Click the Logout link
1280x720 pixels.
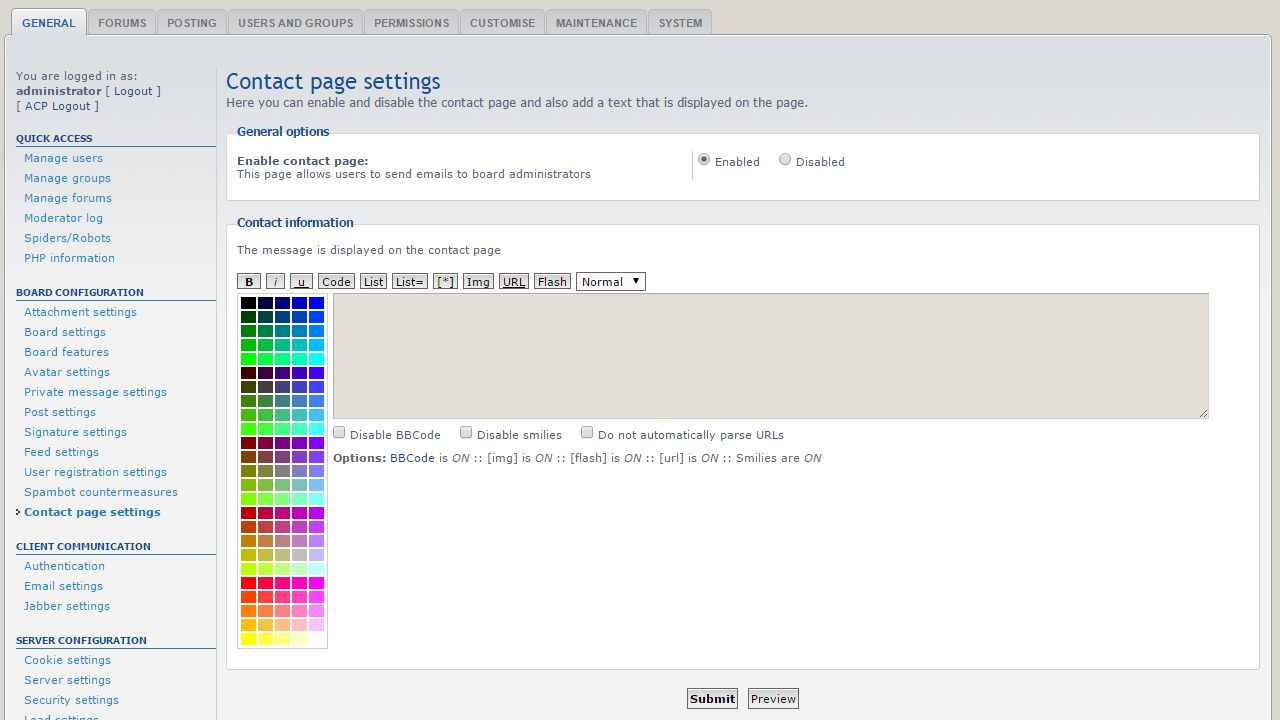(x=133, y=91)
